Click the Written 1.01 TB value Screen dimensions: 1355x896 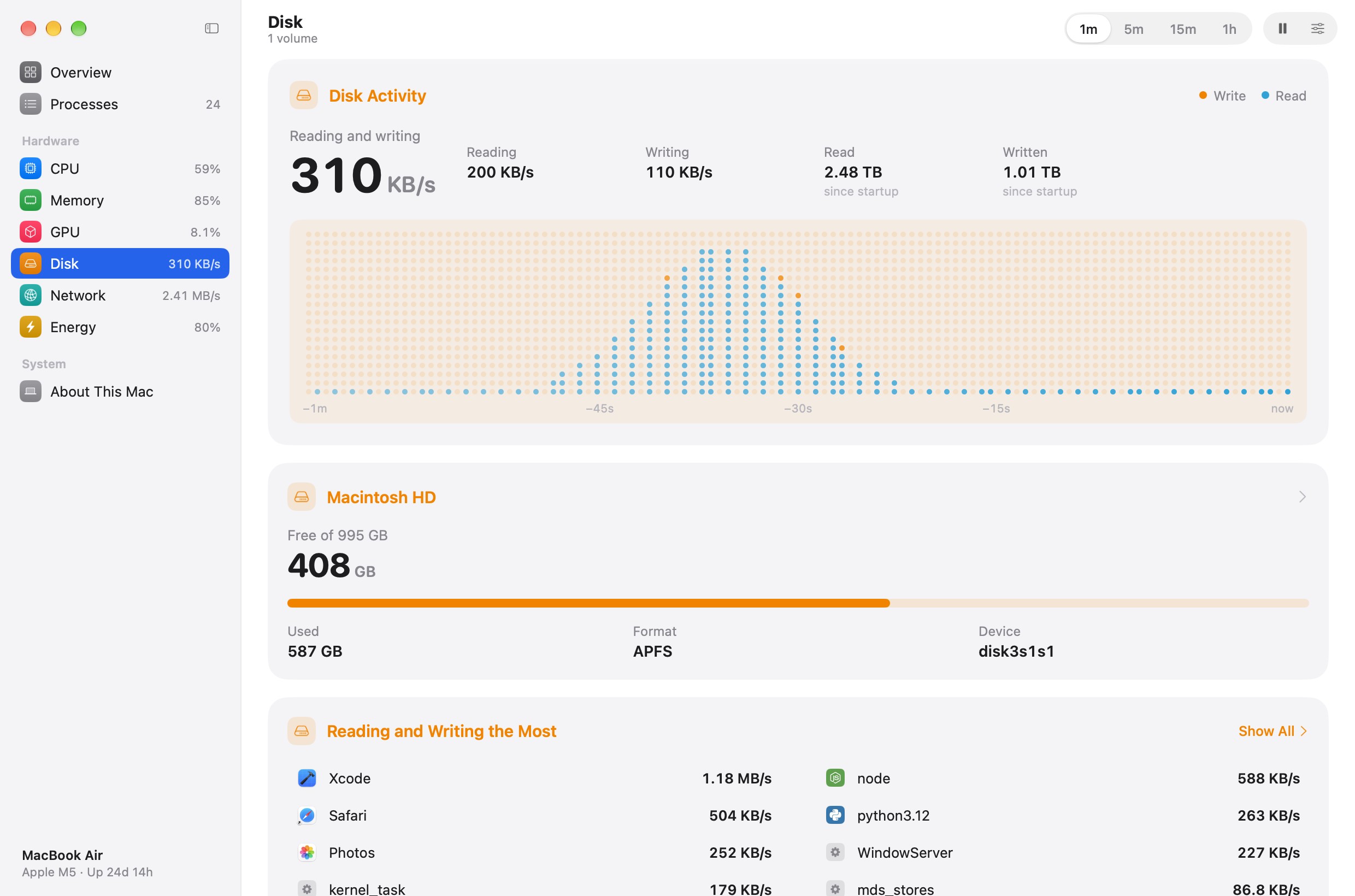tap(1032, 172)
